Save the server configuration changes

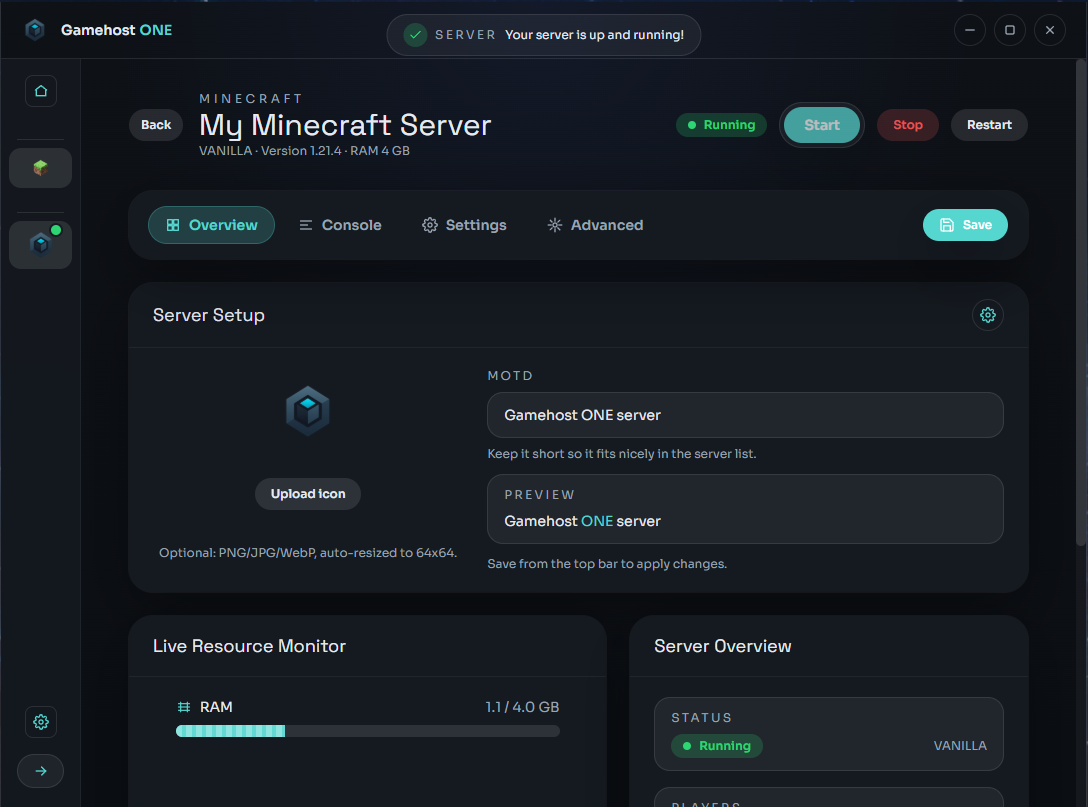(x=964, y=225)
